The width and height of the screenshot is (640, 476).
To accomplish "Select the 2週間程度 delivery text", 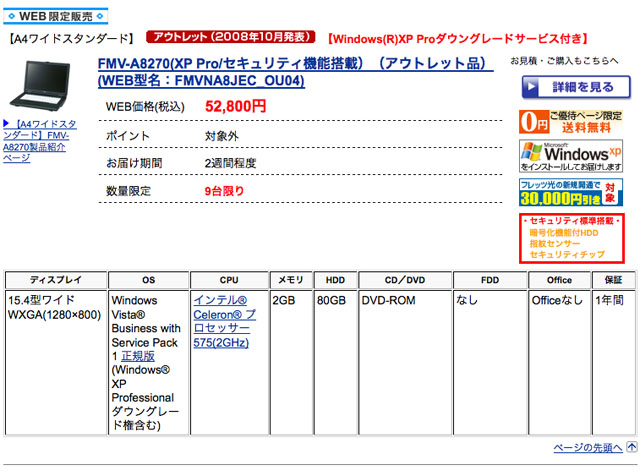I will pyautogui.click(x=230, y=163).
